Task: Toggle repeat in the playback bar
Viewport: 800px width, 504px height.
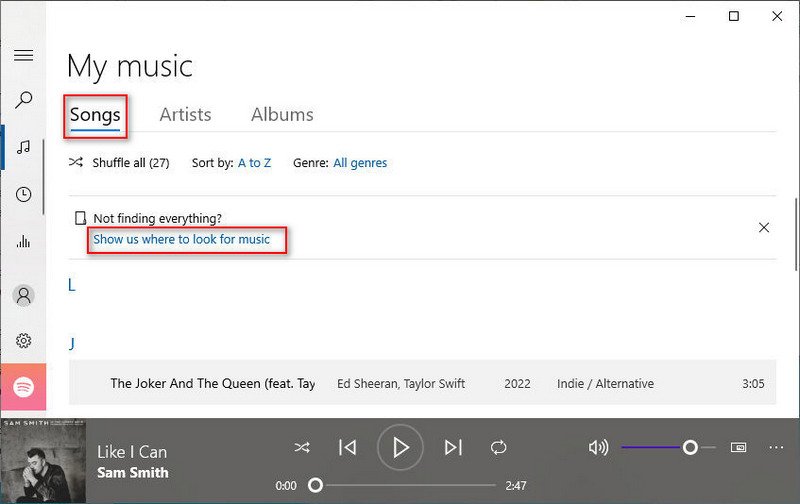Action: 499,447
